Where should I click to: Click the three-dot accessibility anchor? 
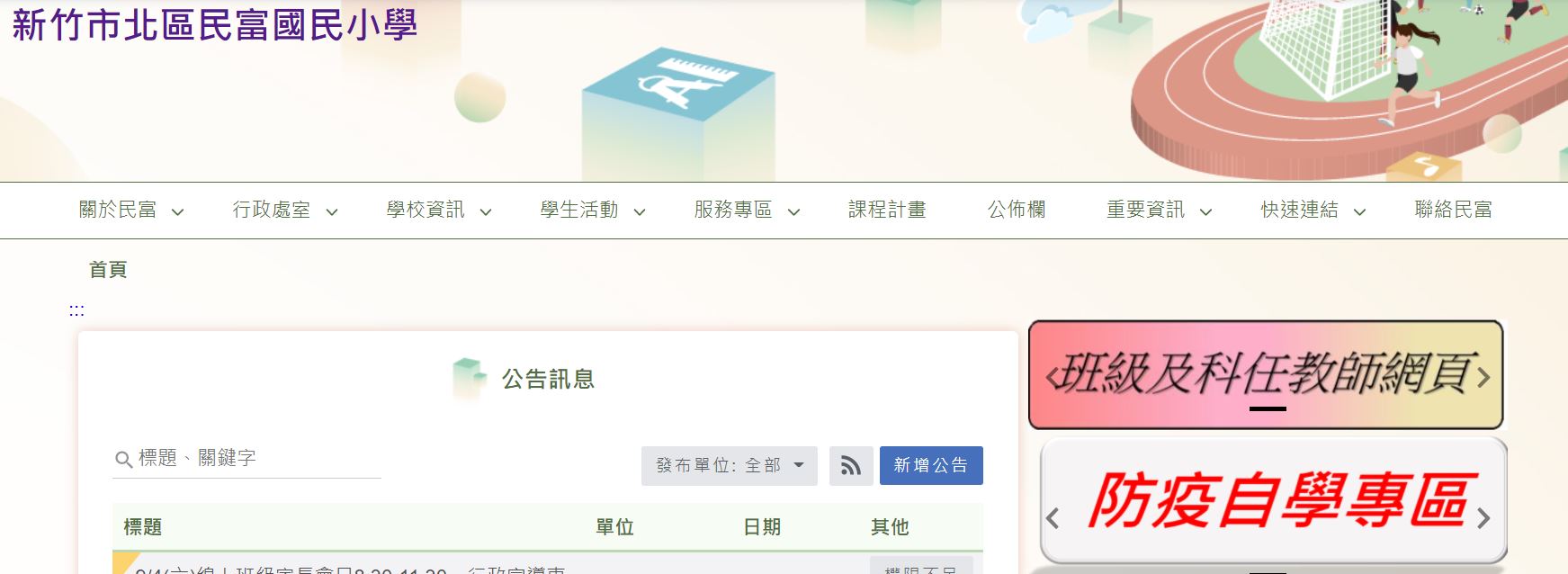pos(76,310)
